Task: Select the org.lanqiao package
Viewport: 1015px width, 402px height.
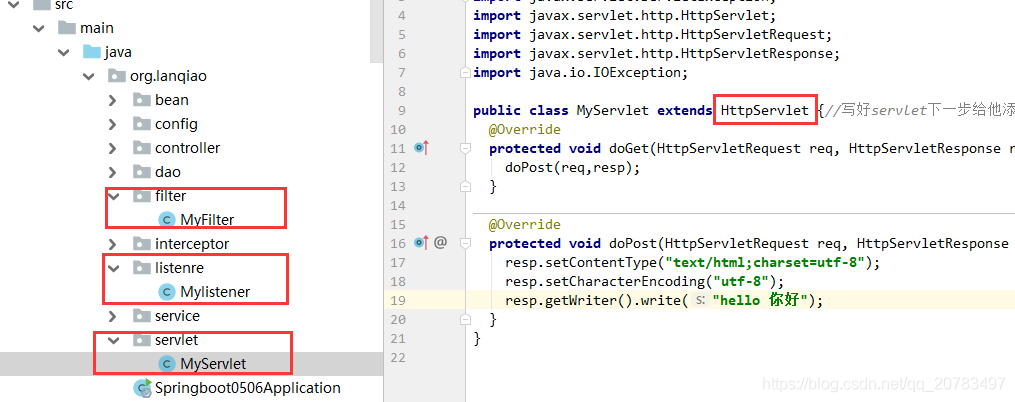Action: coord(168,76)
